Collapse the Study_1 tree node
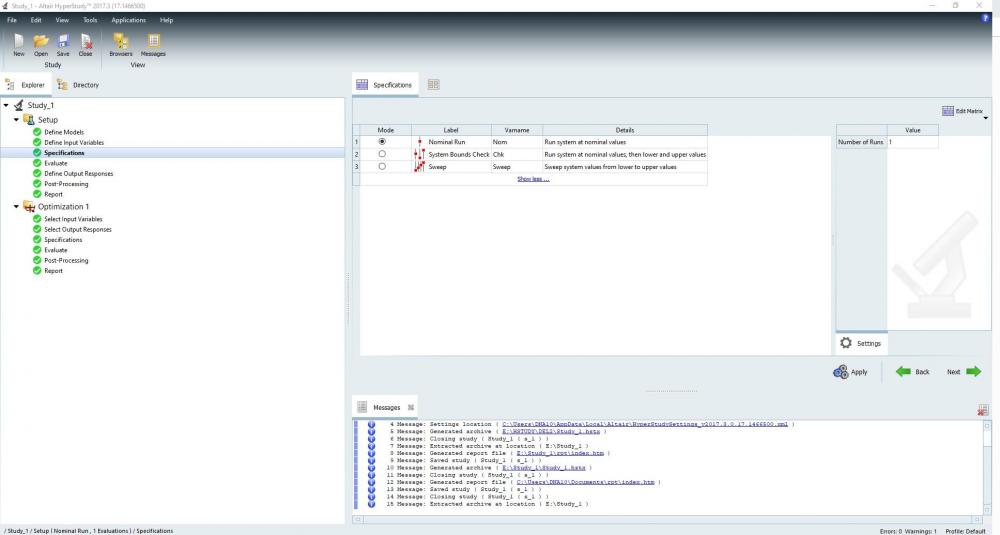Viewport: 1000px width, 535px height. tap(6, 105)
